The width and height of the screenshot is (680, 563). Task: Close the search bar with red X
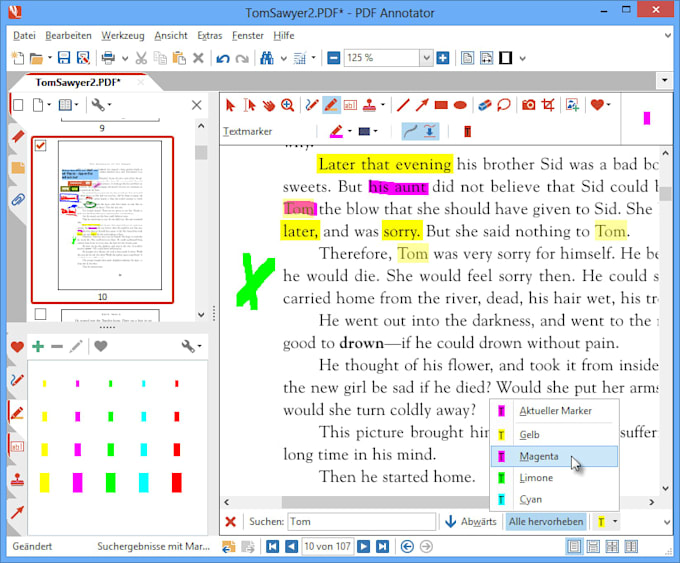coord(231,521)
